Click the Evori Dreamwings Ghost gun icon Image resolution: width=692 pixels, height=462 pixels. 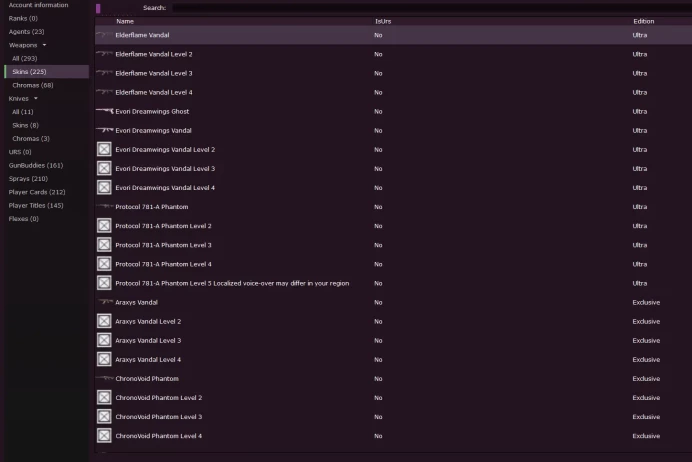coord(105,111)
